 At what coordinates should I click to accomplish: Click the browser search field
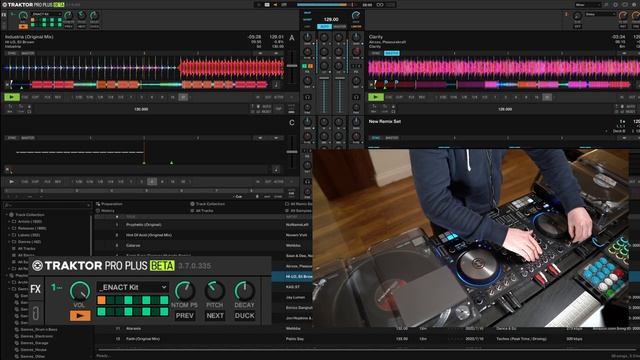coord(47,204)
